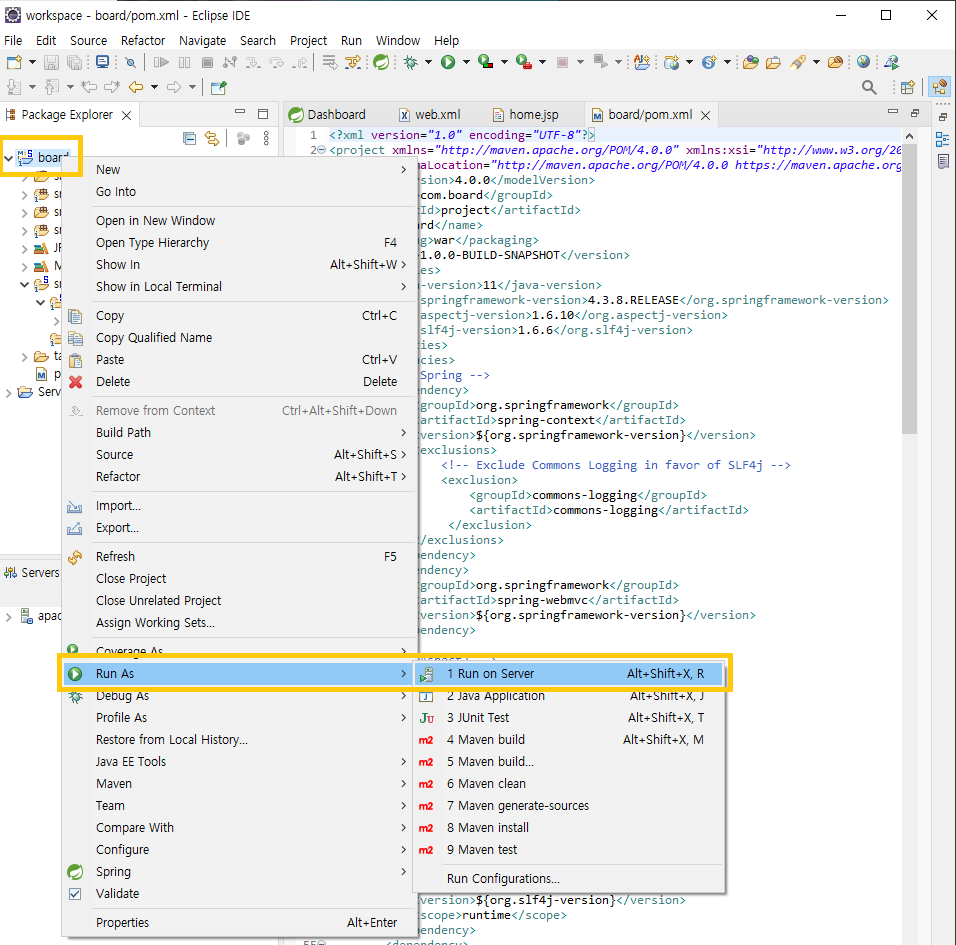Choose Close Project in context menu
Viewport: 956px width, 945px height.
pyautogui.click(x=239, y=579)
